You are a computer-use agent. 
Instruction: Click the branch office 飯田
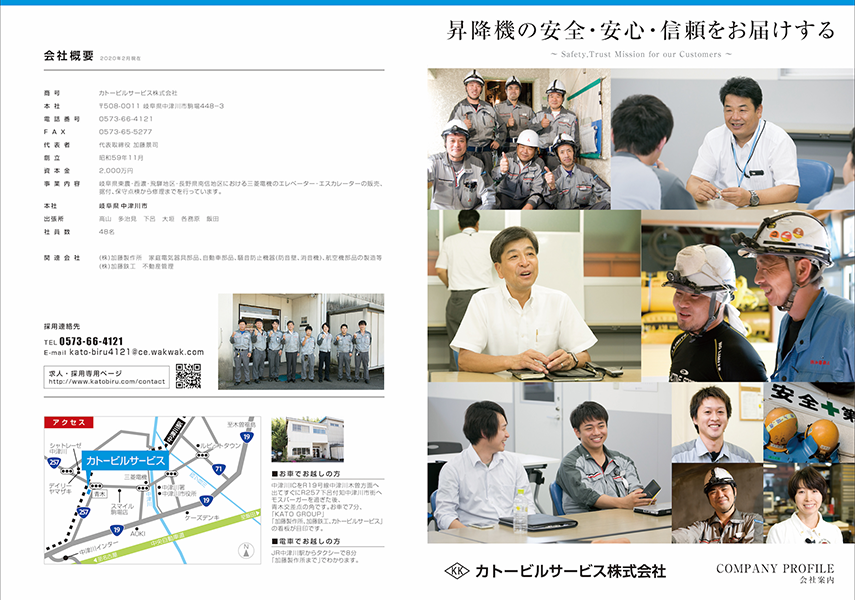tap(213, 219)
